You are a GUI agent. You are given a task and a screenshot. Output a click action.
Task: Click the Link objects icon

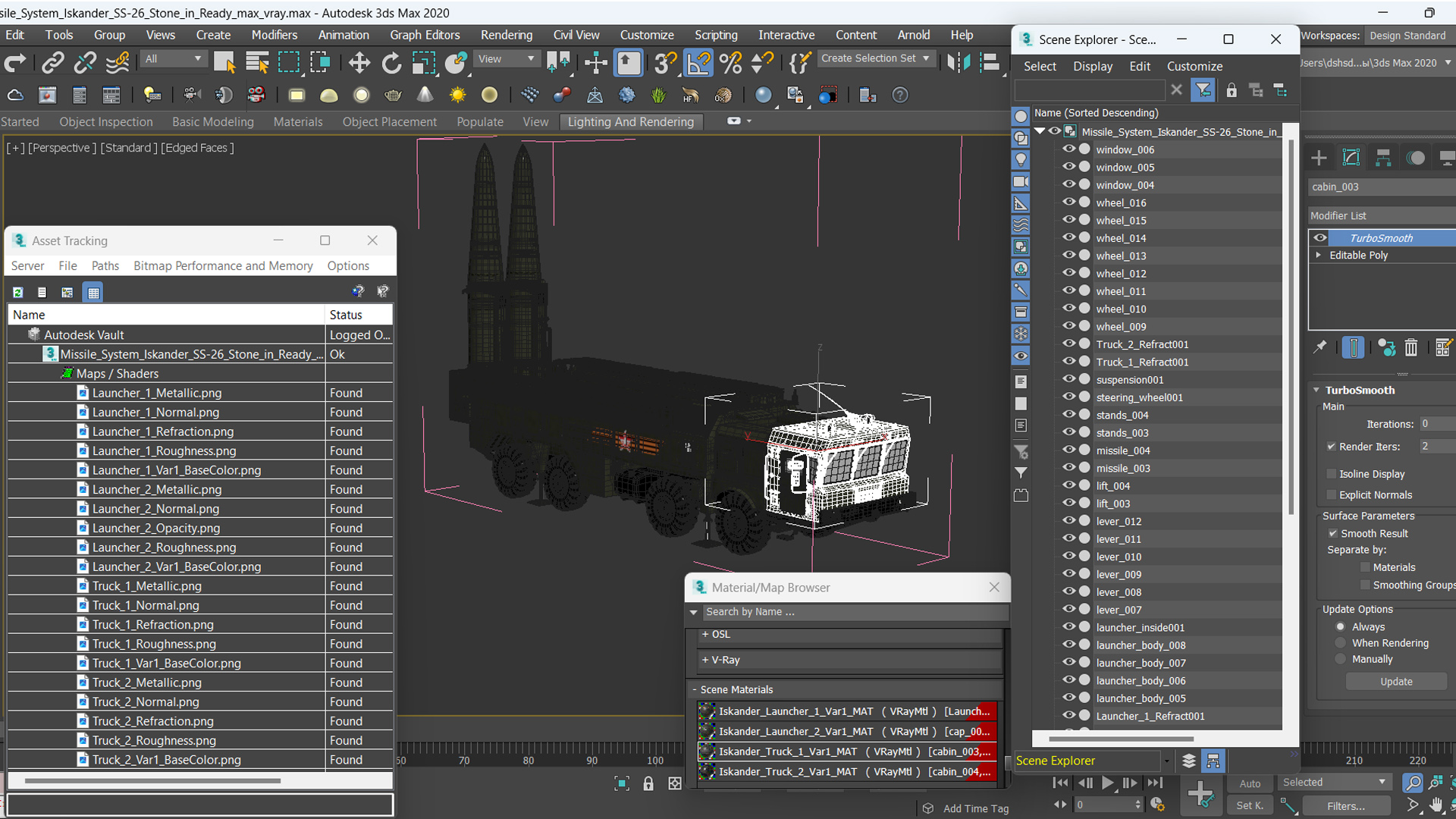tap(52, 63)
